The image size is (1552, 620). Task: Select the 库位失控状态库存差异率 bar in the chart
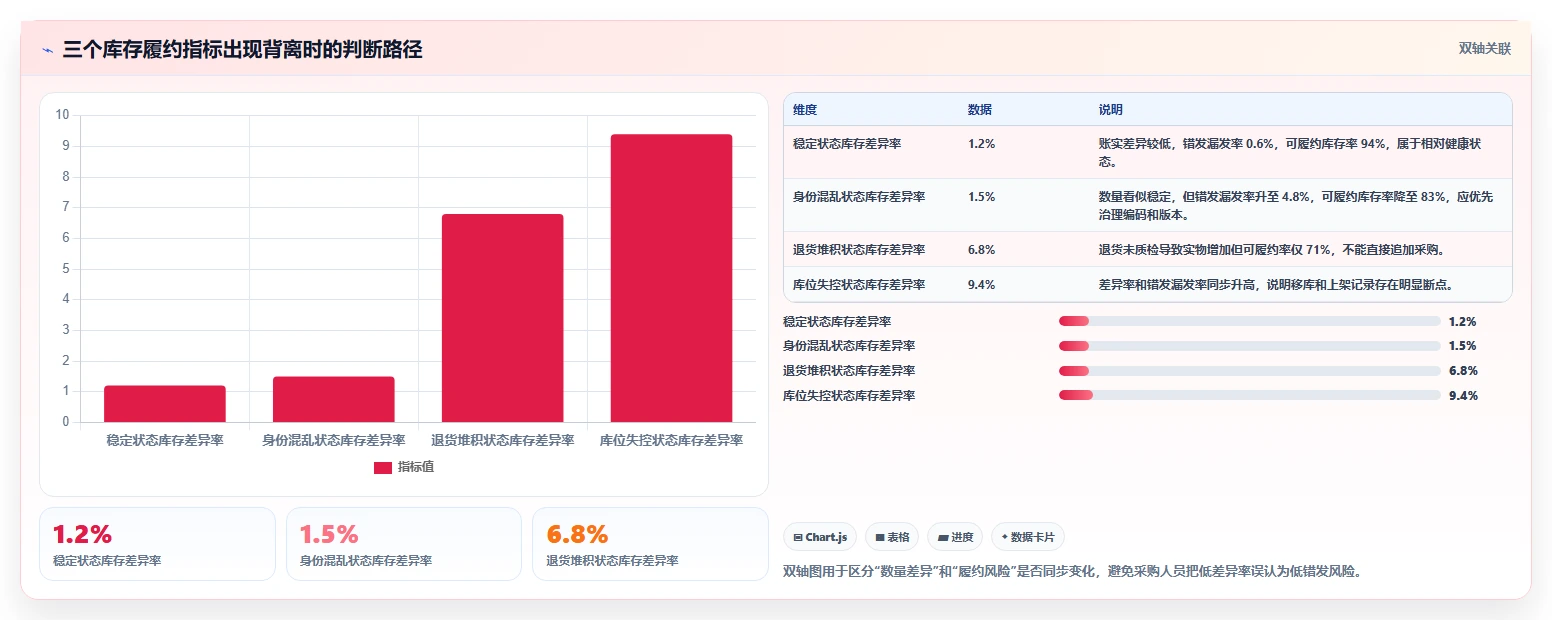(x=672, y=278)
